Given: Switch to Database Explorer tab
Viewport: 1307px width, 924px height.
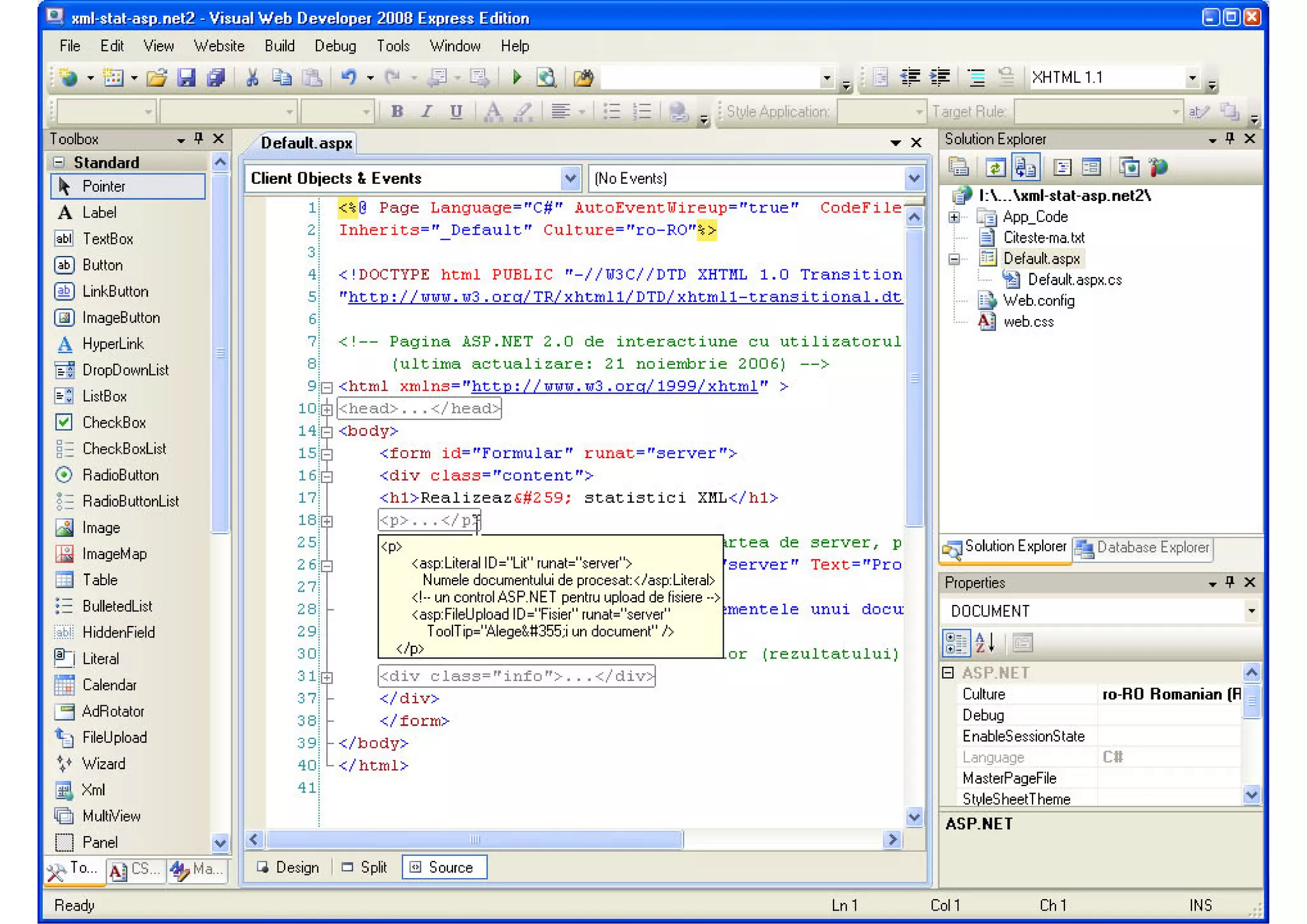Looking at the screenshot, I should [1142, 548].
